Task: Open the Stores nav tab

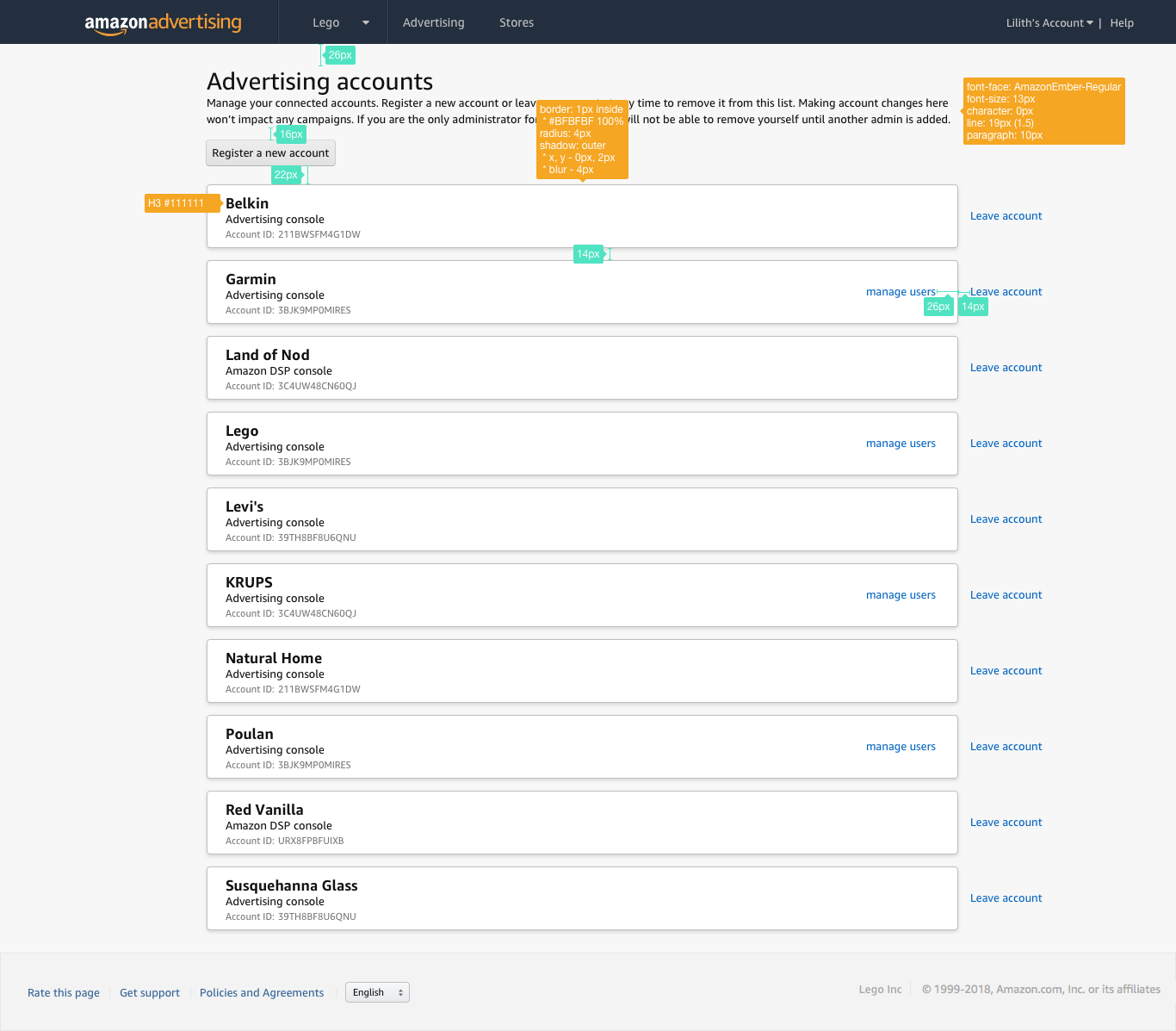Action: coord(517,22)
